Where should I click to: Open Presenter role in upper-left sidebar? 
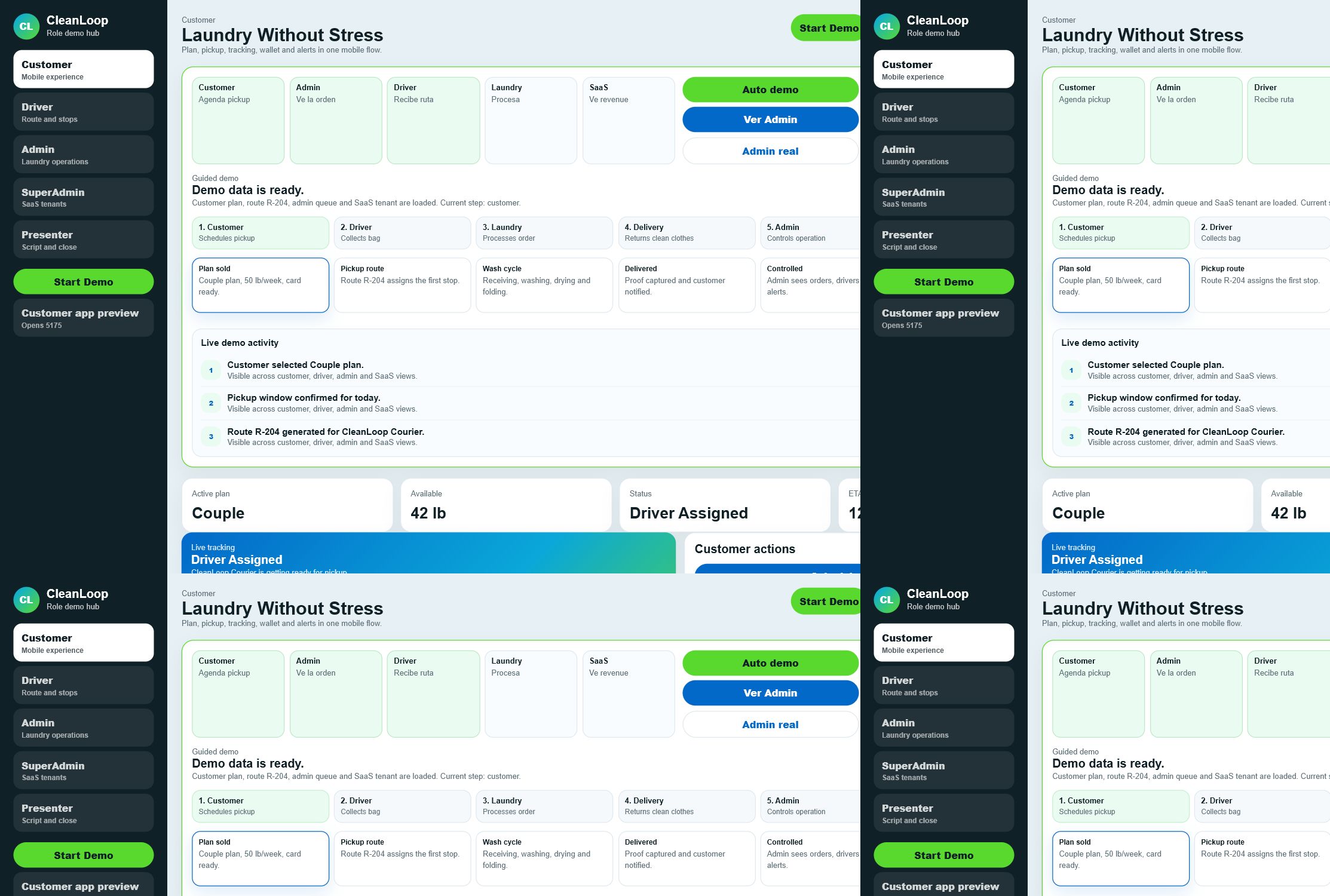(84, 240)
